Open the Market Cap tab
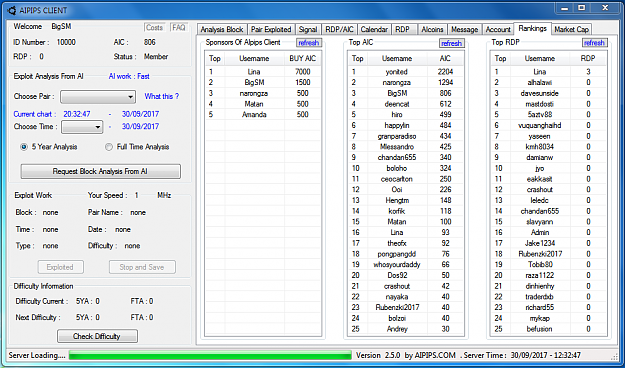 tap(571, 30)
